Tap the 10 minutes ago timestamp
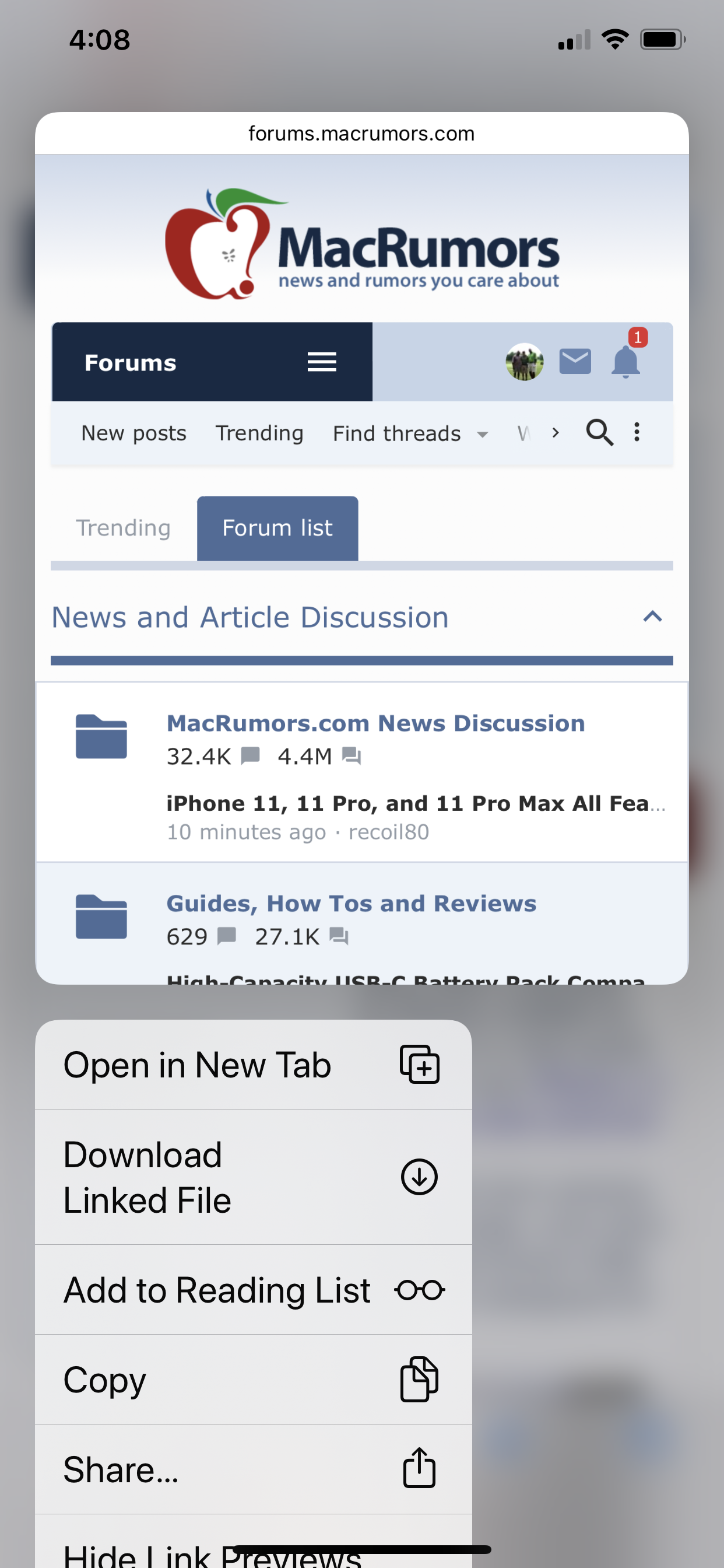This screenshot has height=1568, width=724. pyautogui.click(x=247, y=832)
